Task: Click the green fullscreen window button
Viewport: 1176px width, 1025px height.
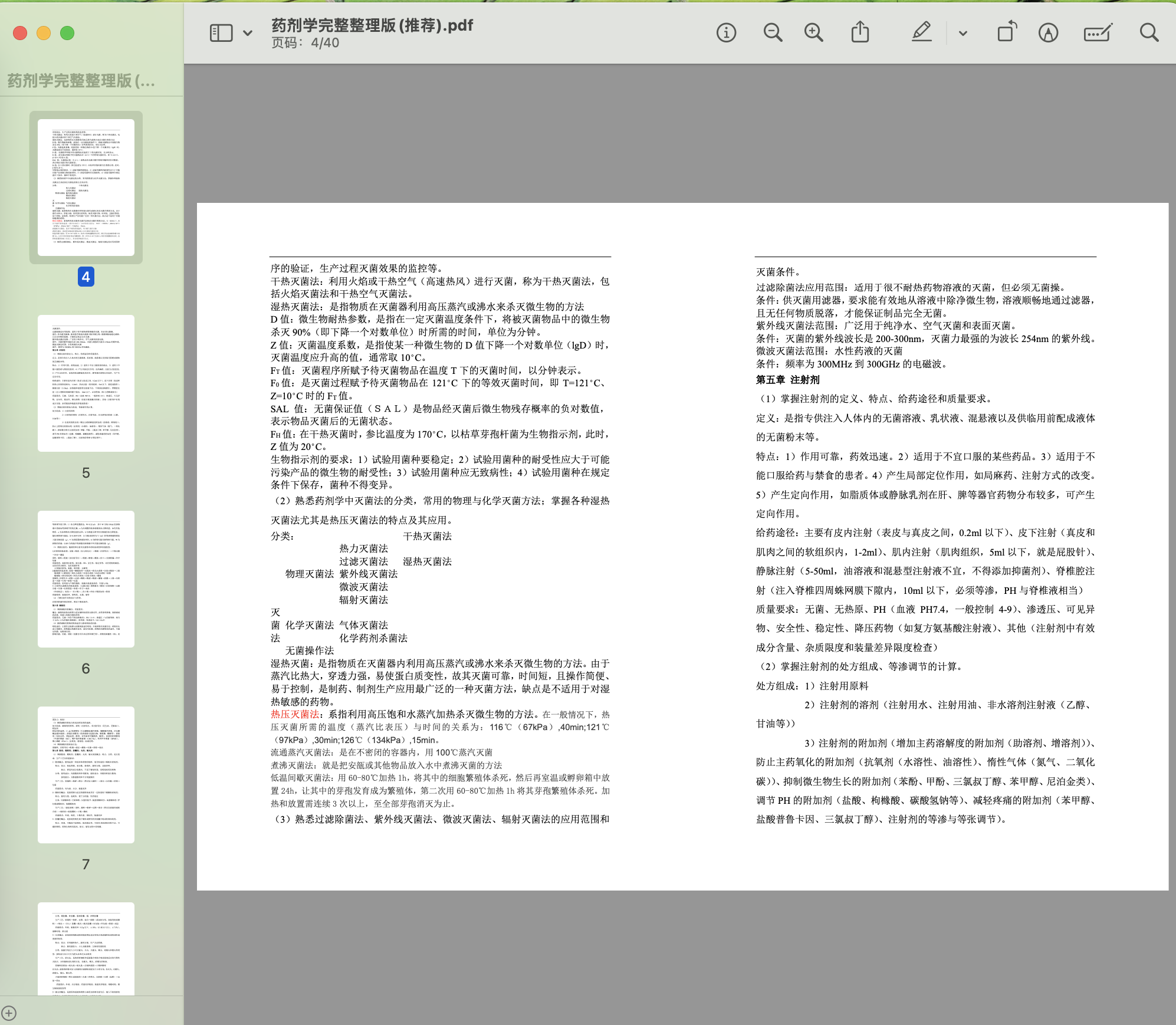Action: (x=67, y=33)
